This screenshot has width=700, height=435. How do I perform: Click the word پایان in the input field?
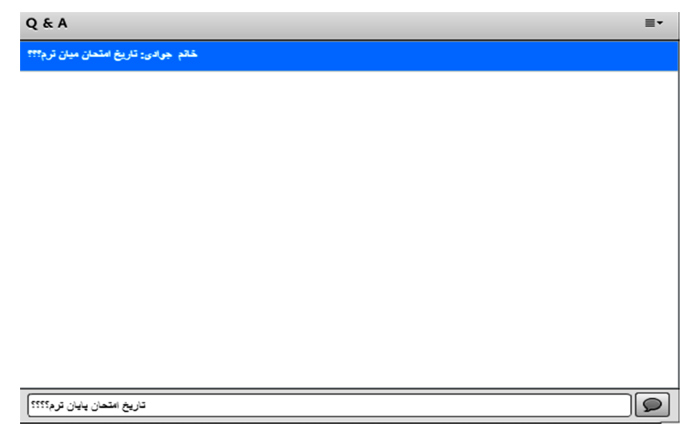(x=78, y=406)
